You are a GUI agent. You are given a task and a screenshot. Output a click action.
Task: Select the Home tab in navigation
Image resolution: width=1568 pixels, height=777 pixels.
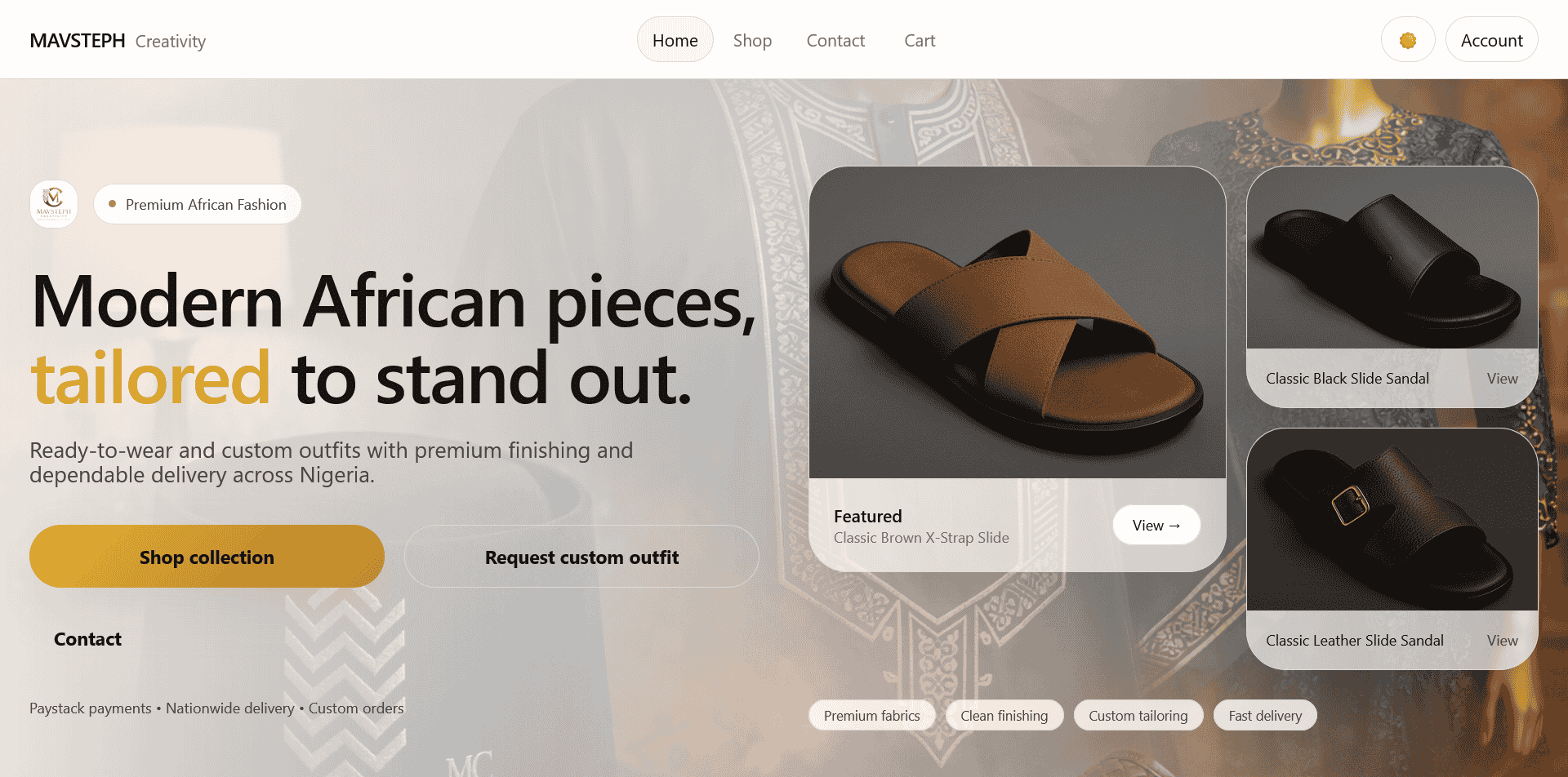pyautogui.click(x=675, y=39)
